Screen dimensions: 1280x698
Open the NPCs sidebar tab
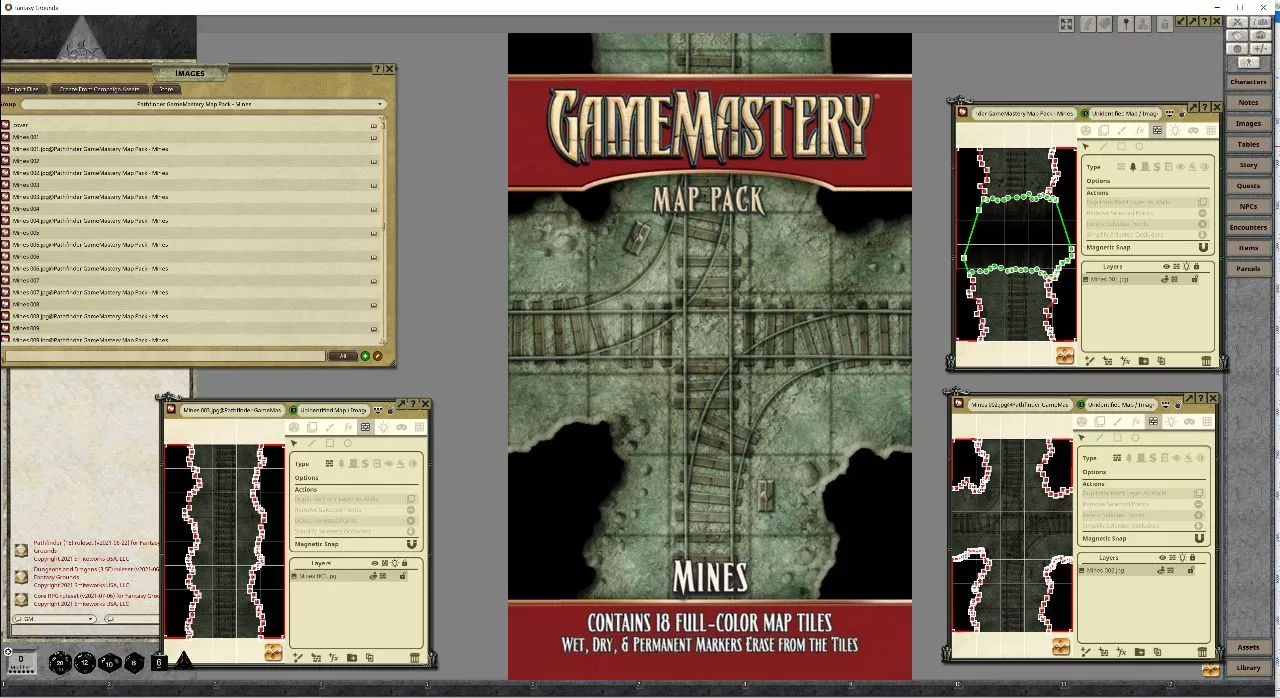coord(1248,206)
